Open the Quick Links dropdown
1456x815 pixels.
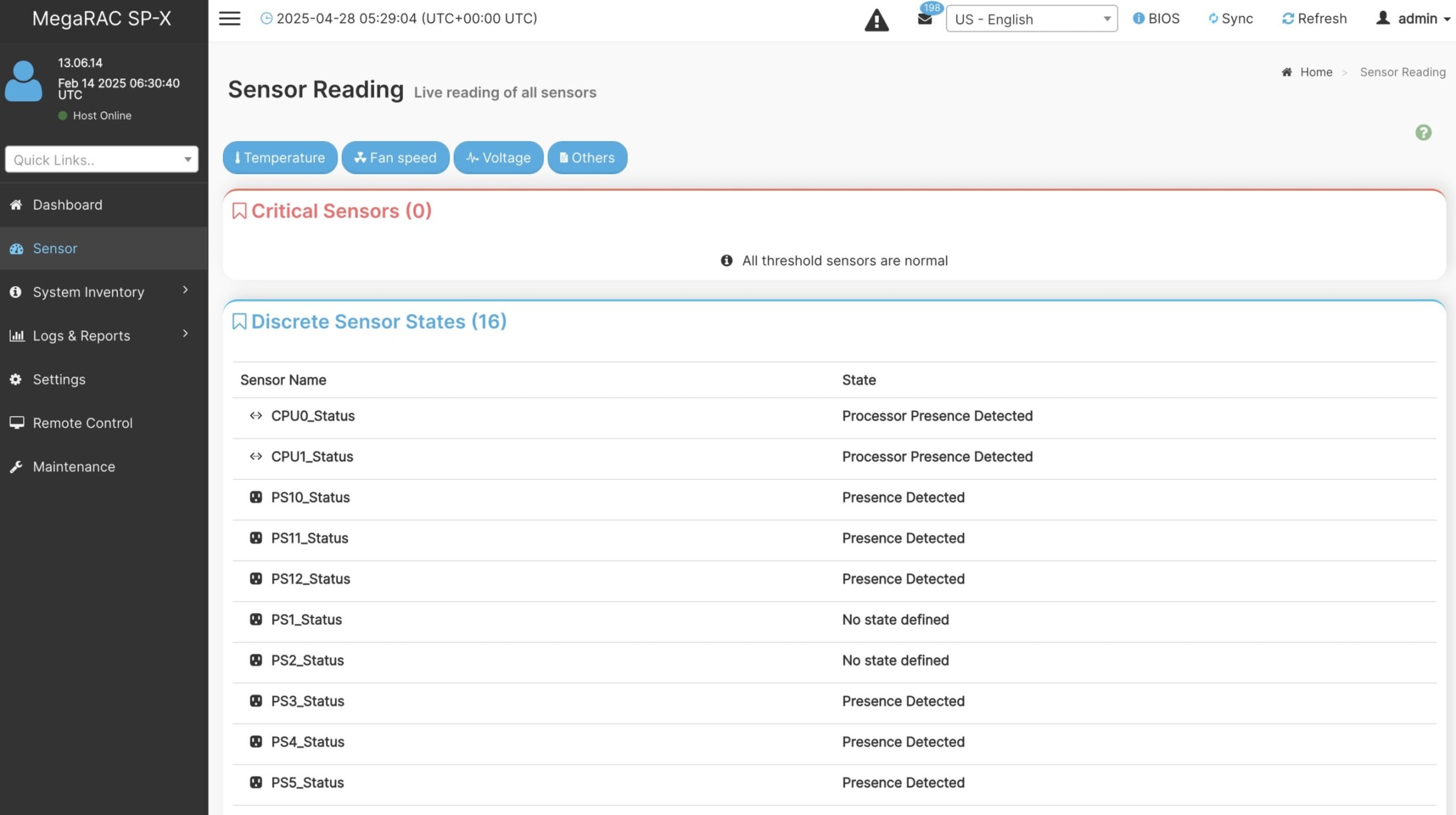101,160
